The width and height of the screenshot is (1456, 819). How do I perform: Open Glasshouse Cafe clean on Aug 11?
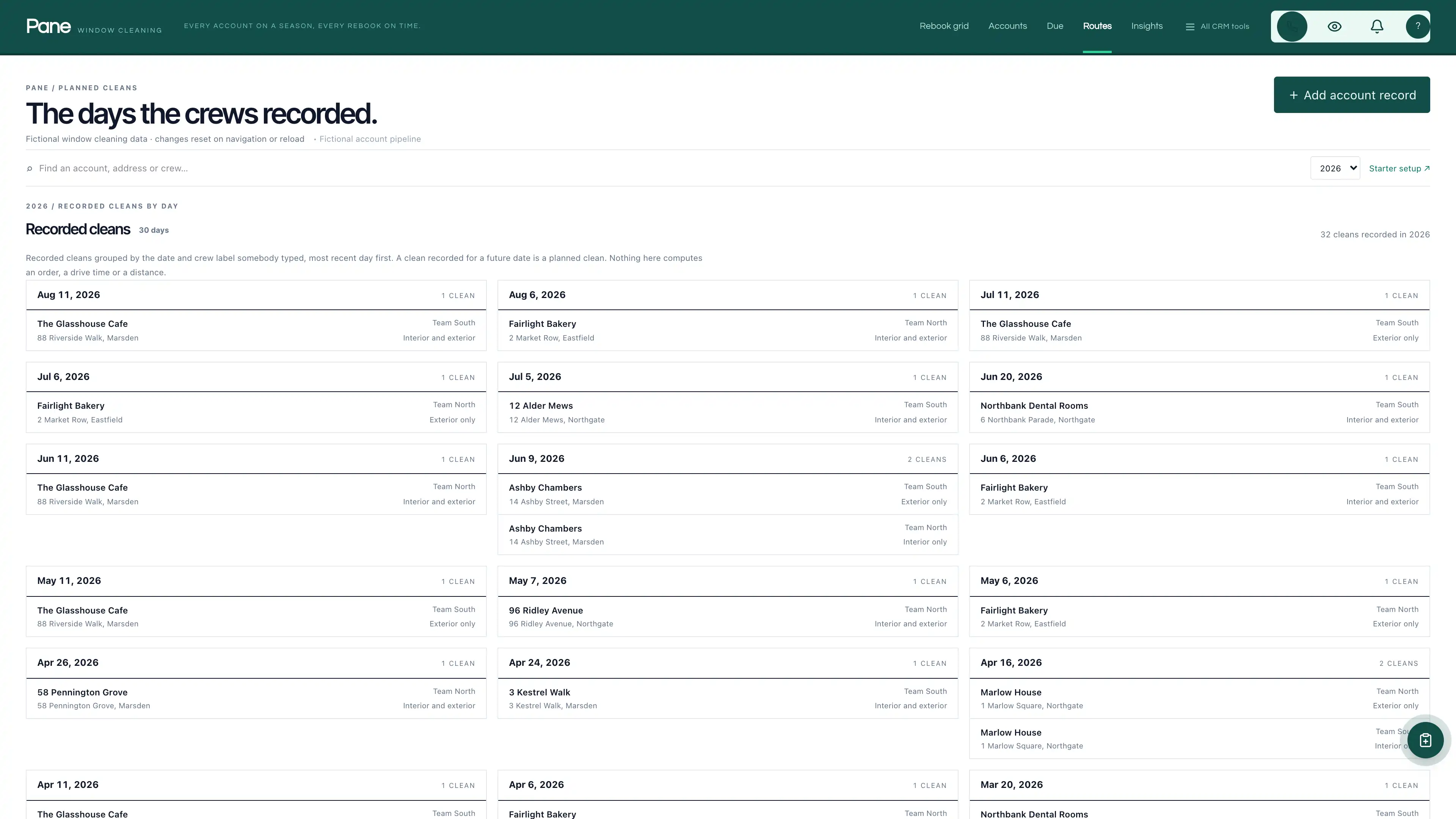point(256,331)
